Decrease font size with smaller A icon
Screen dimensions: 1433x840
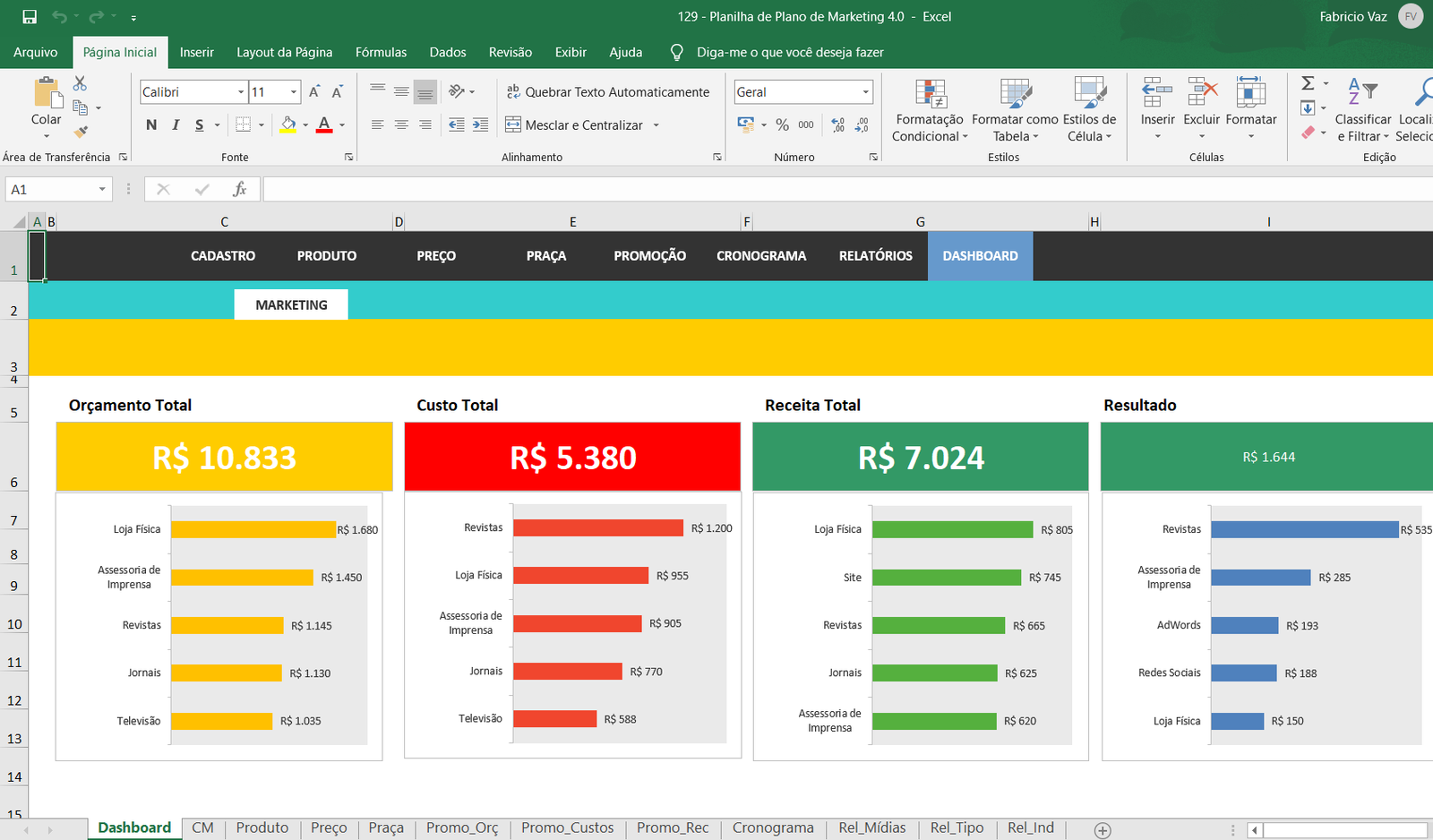(x=338, y=92)
